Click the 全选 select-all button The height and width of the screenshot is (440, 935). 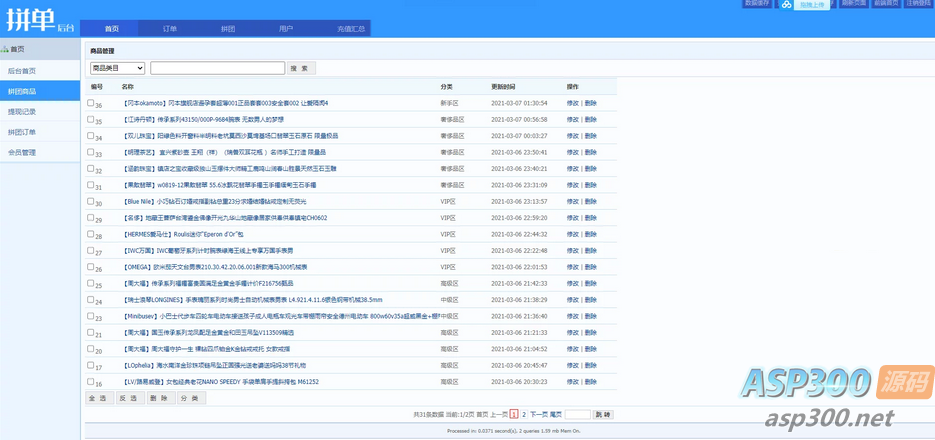pos(99,398)
